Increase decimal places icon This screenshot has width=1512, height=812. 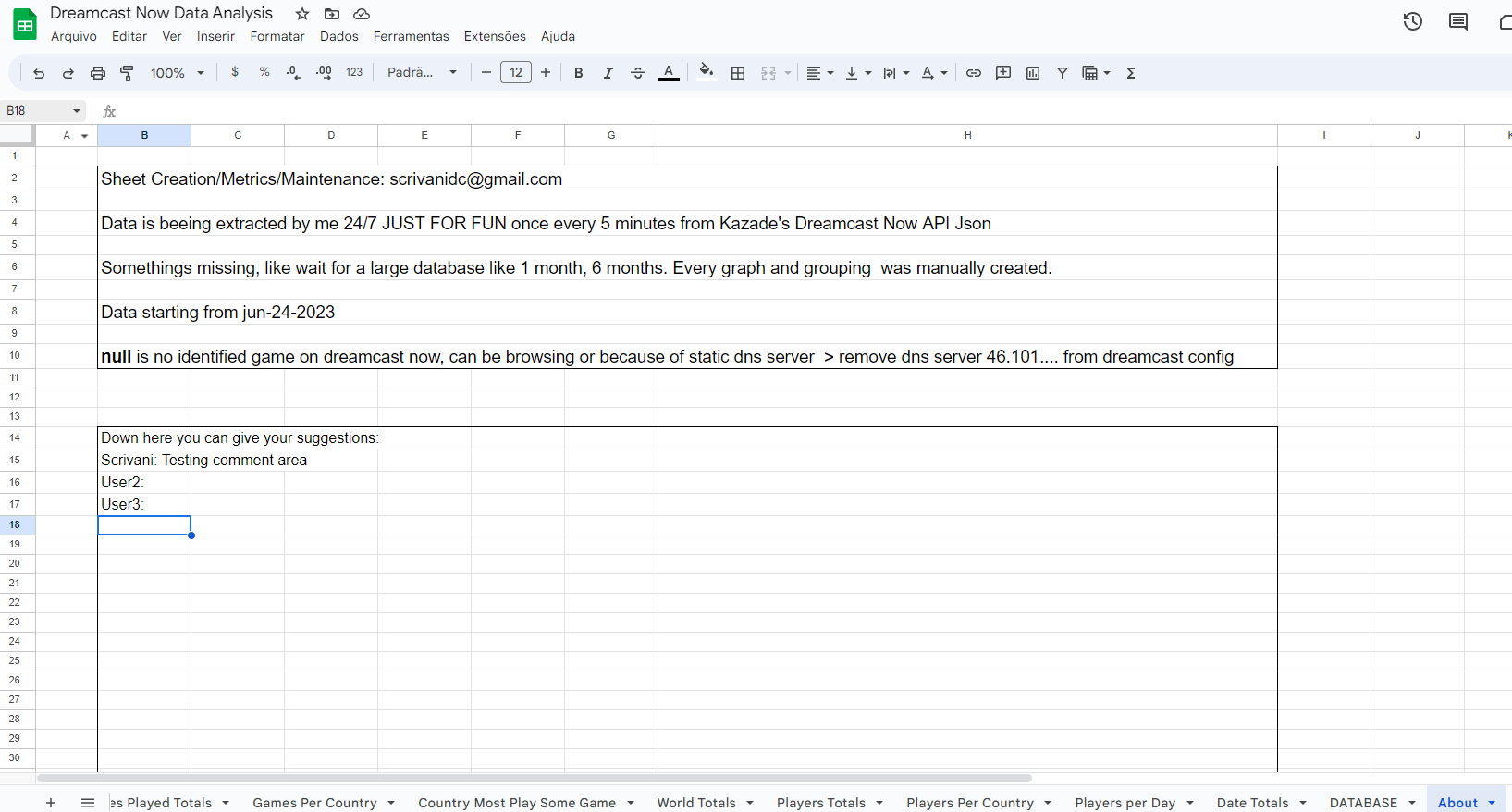pos(324,72)
